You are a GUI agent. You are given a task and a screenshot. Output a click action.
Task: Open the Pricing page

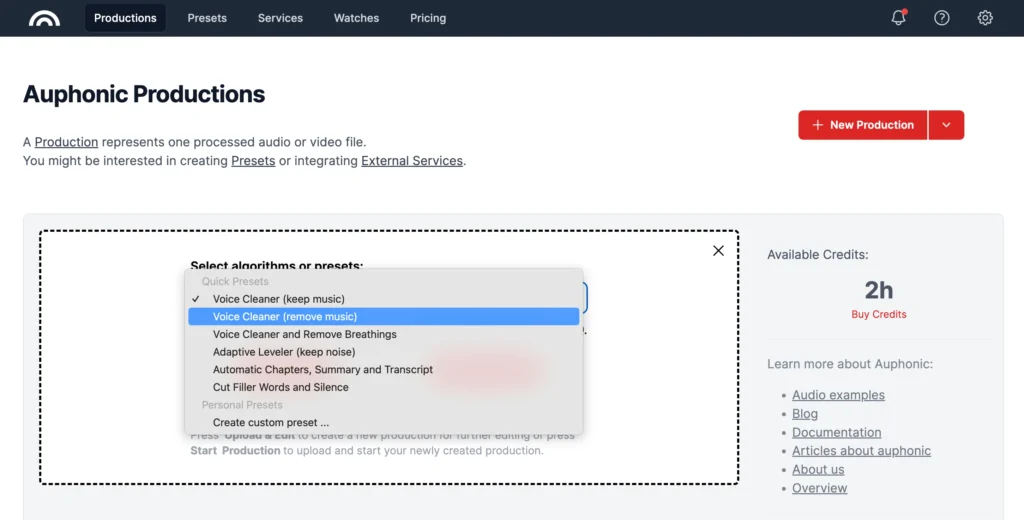tap(427, 18)
